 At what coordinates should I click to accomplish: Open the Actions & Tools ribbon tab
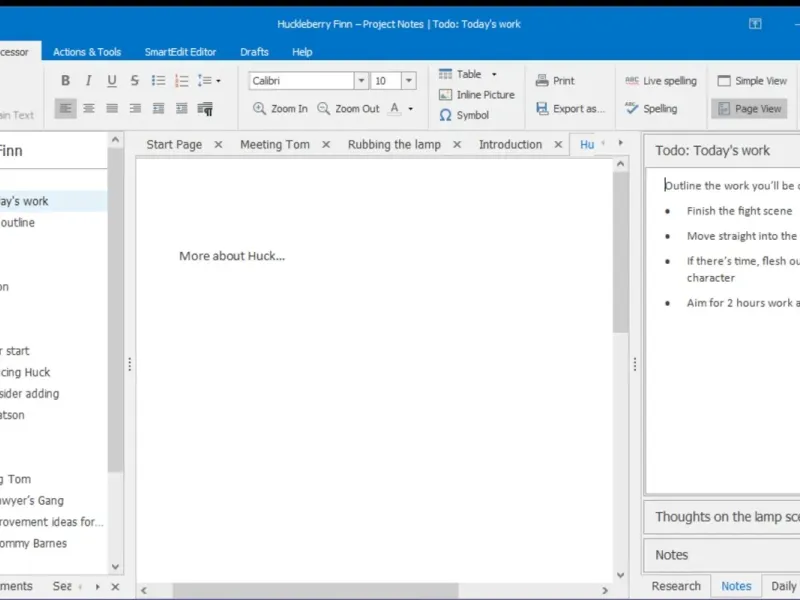click(87, 52)
